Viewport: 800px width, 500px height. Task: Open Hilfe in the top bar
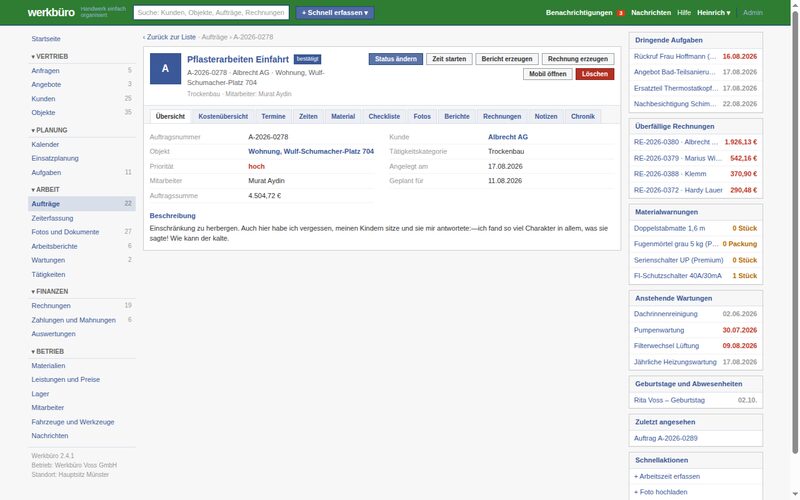click(x=684, y=12)
